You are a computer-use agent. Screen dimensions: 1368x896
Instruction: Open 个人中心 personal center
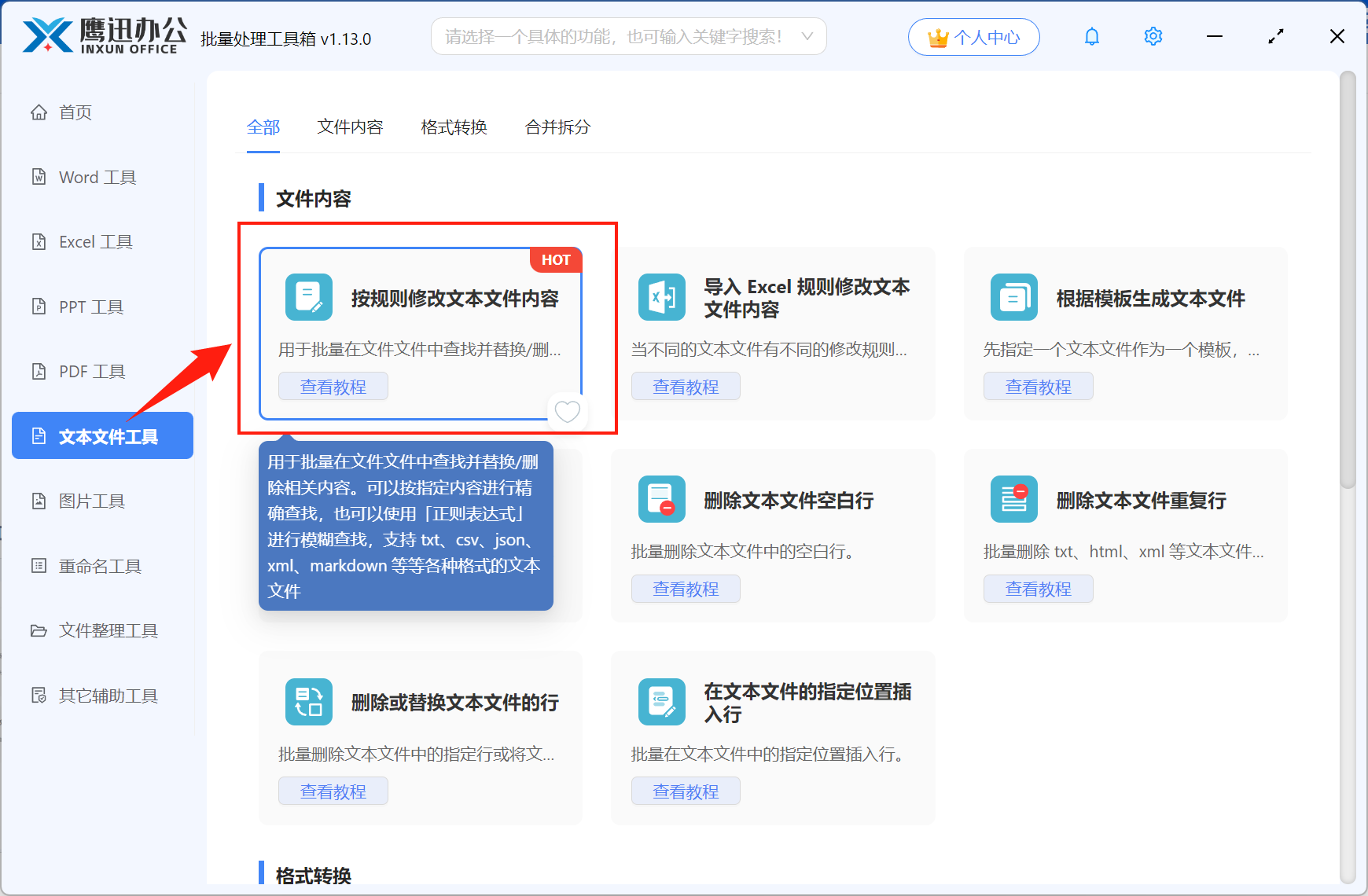coord(973,36)
